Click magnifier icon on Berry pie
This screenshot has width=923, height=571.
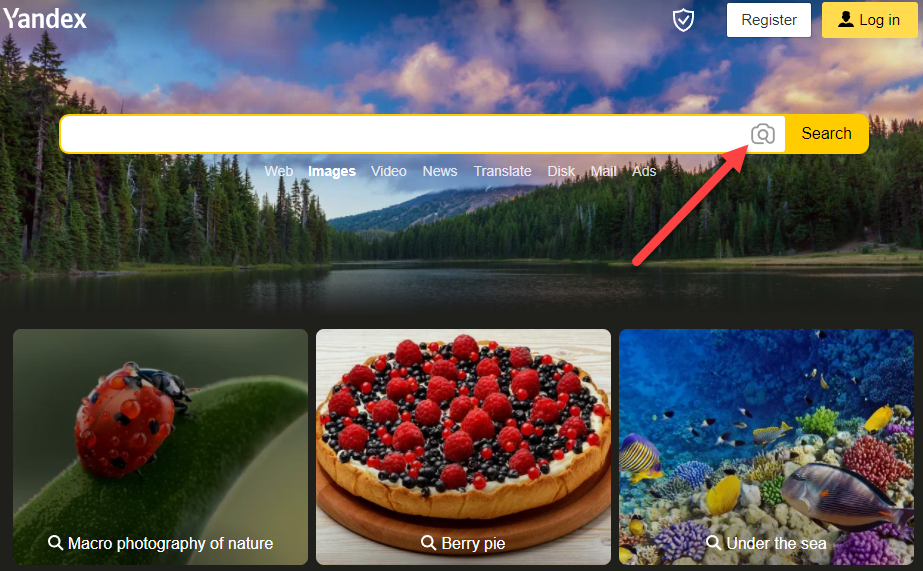pos(429,542)
